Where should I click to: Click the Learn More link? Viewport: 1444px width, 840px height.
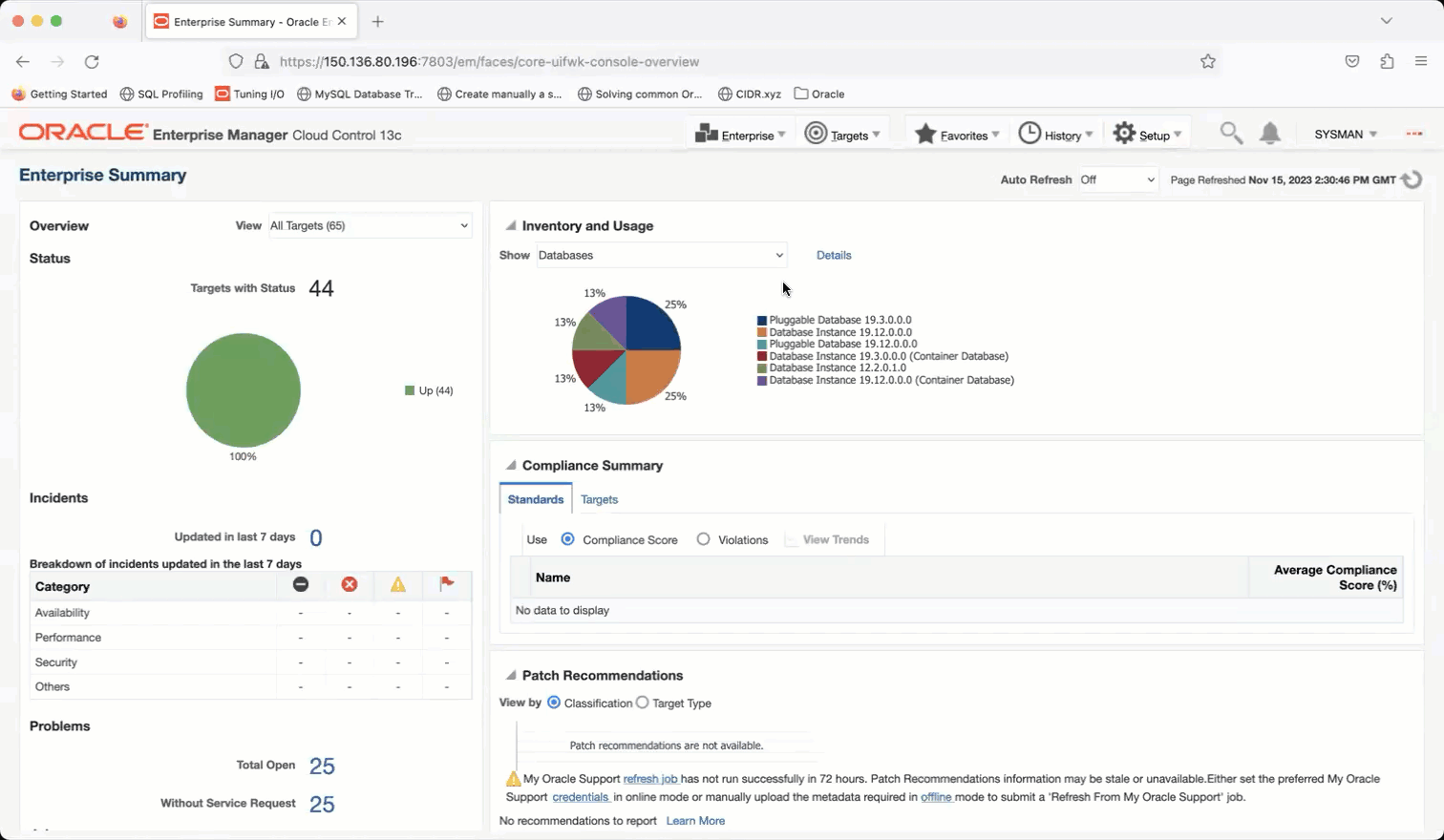(695, 821)
